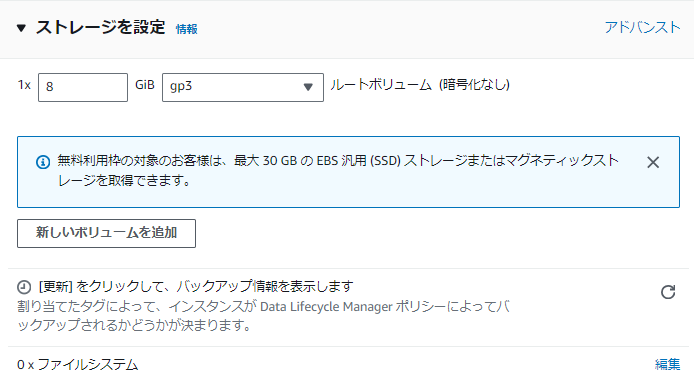Screen dimensions: 694x392
Task: Select the 0 x ファイルシステム label
Action: coord(77,365)
